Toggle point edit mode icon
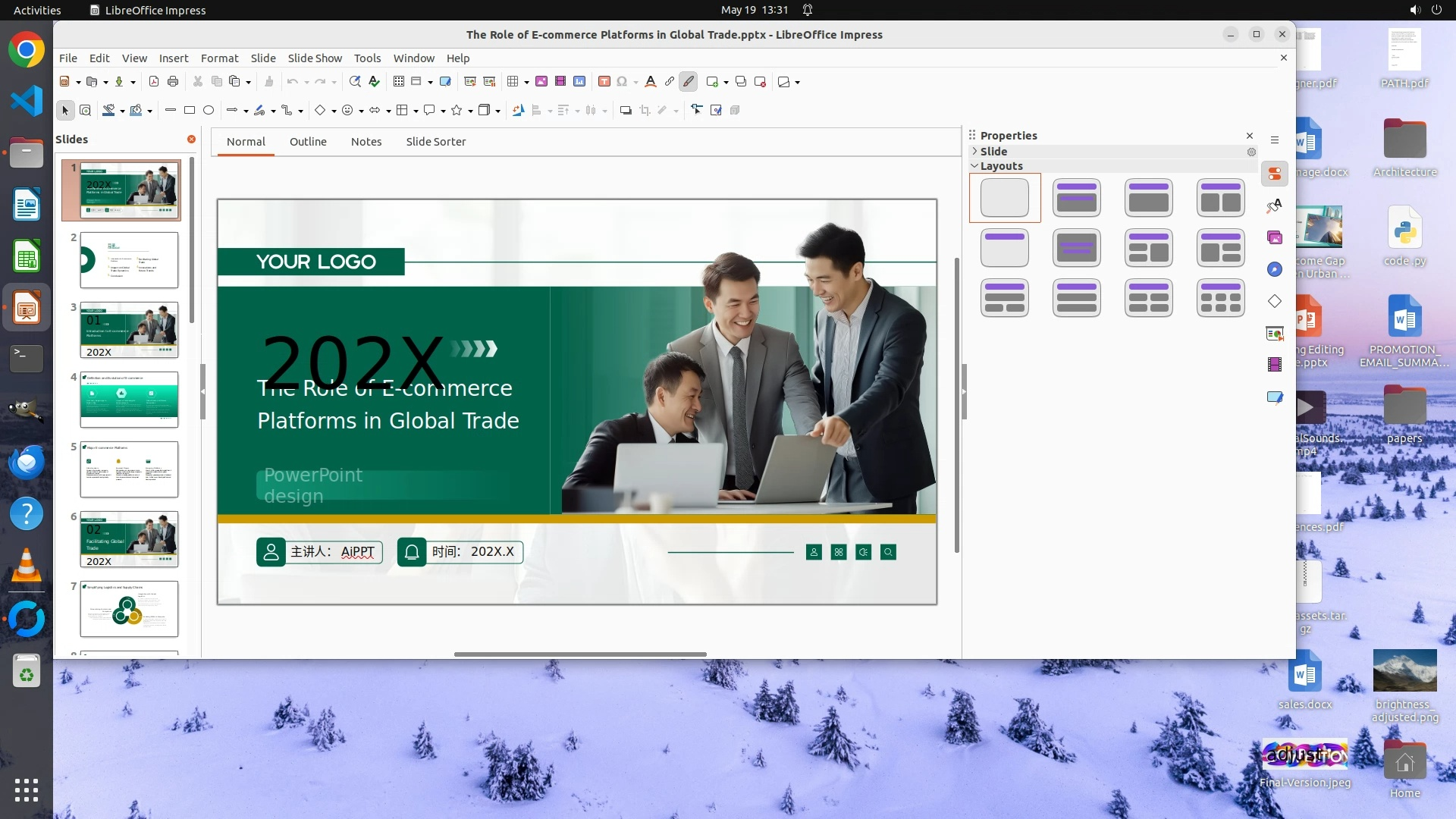The width and height of the screenshot is (1456, 819). click(697, 111)
